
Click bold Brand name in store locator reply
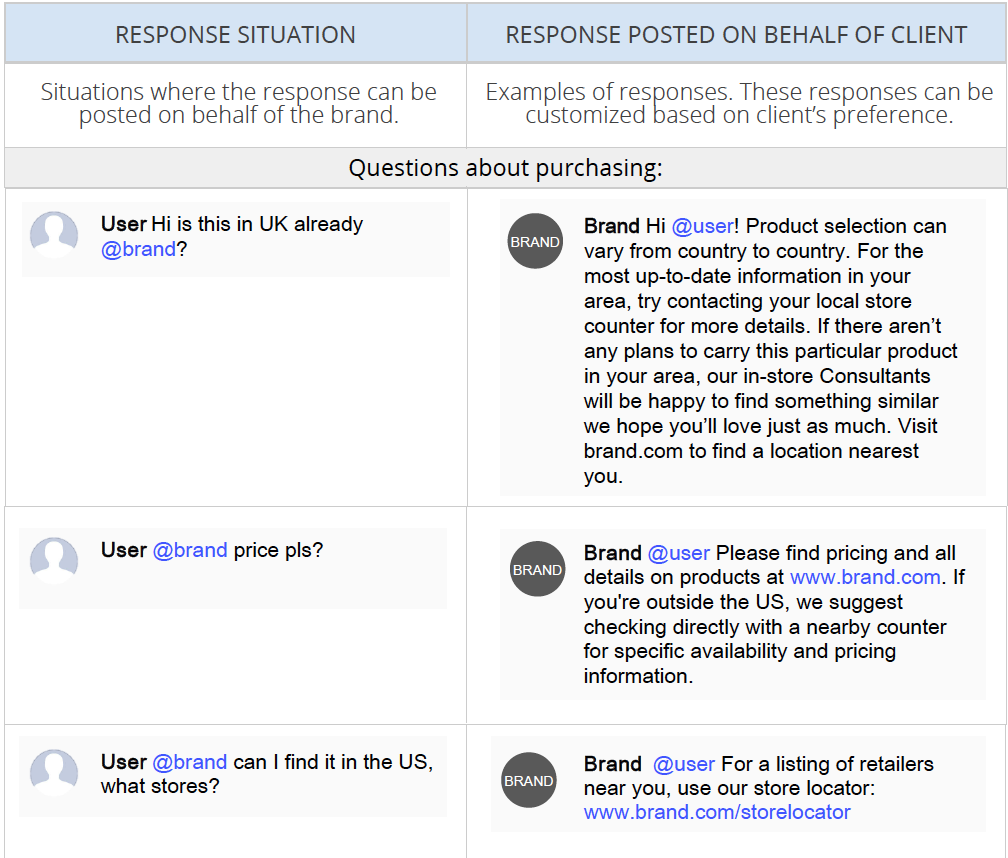pyautogui.click(x=613, y=764)
